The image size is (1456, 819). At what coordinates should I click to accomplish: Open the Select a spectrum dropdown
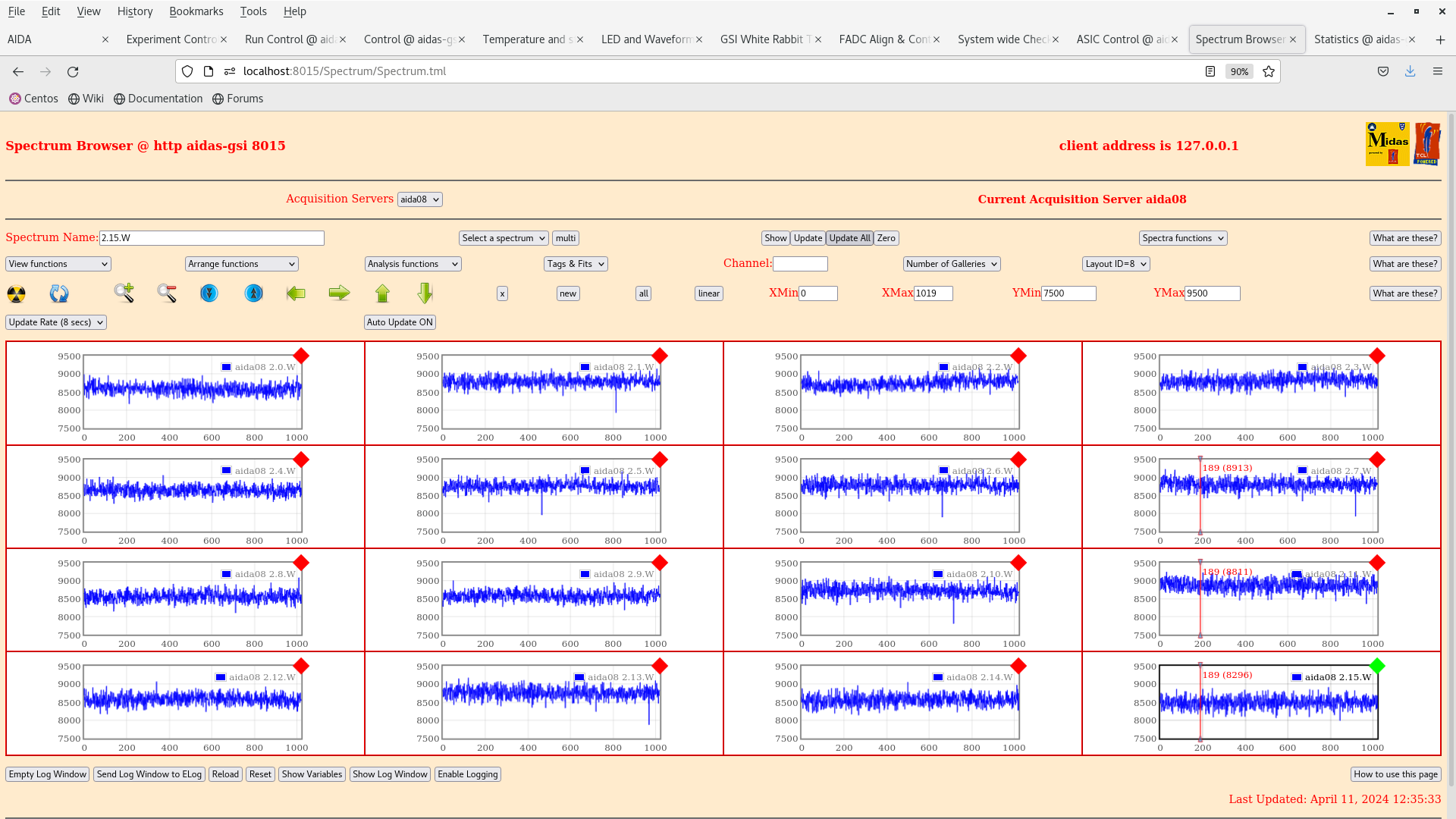[x=504, y=238]
